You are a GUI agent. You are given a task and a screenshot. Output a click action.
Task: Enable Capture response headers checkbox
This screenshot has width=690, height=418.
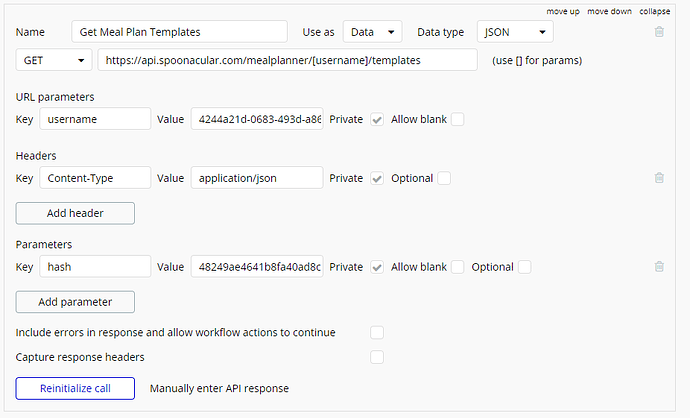(x=377, y=356)
